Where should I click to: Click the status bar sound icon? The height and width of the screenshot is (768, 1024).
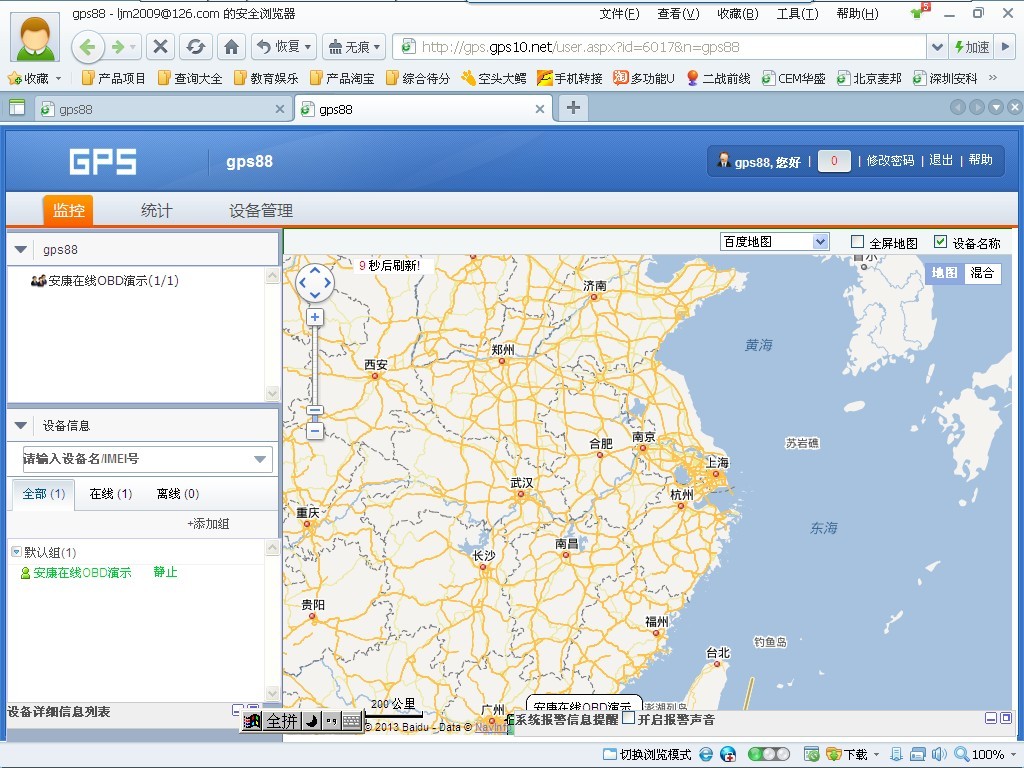[939, 754]
